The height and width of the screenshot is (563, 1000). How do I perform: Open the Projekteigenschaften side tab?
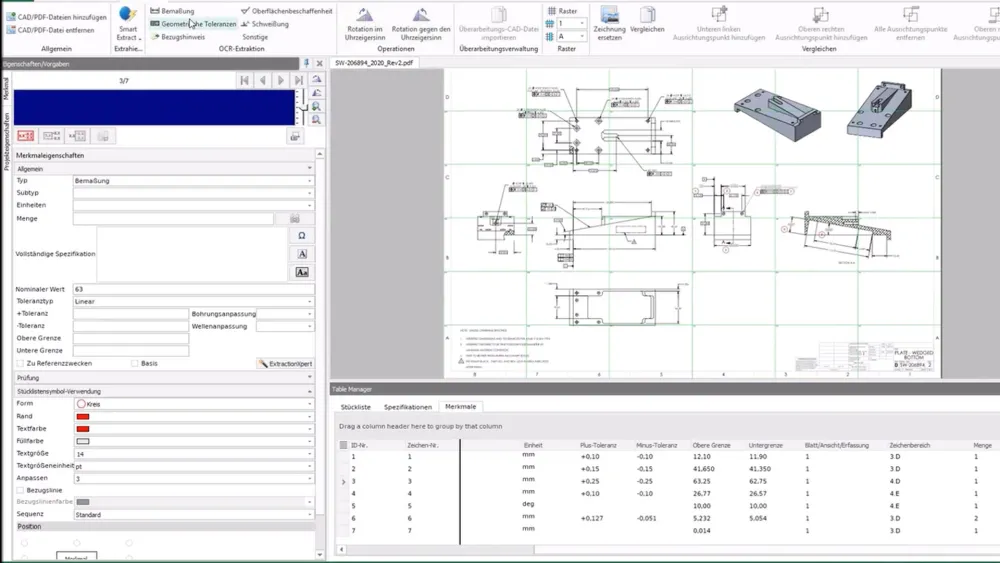[6, 142]
